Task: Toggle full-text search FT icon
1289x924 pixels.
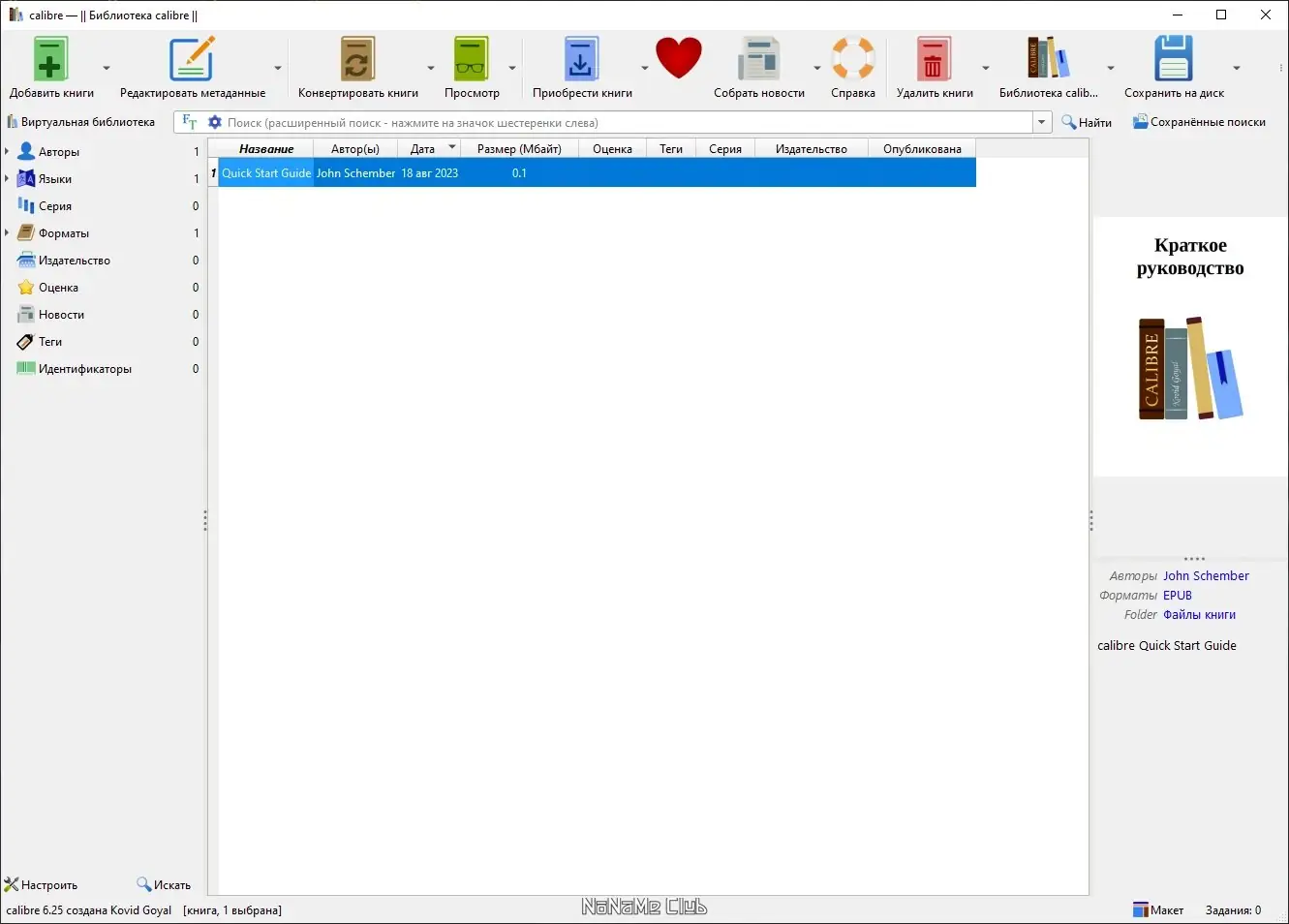Action: click(190, 122)
